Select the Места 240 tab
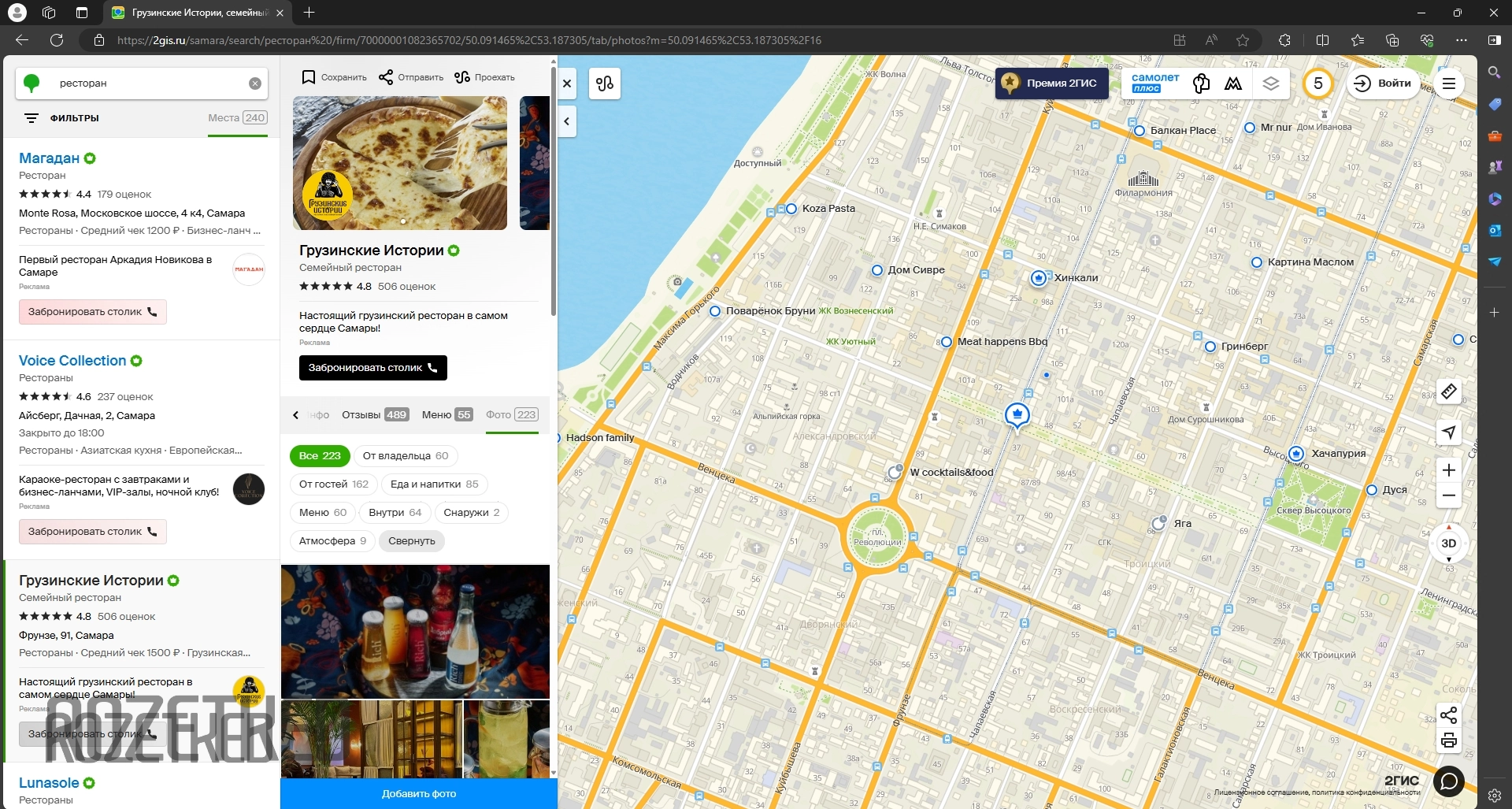 coord(238,118)
